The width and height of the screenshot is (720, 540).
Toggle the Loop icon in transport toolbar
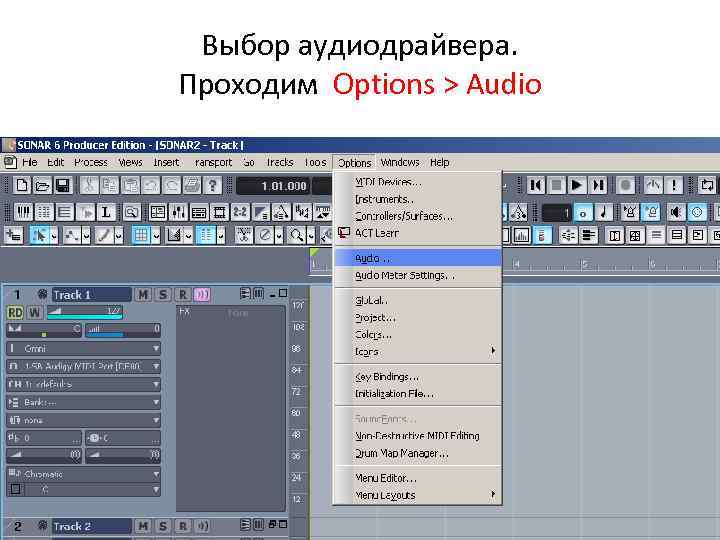(706, 186)
